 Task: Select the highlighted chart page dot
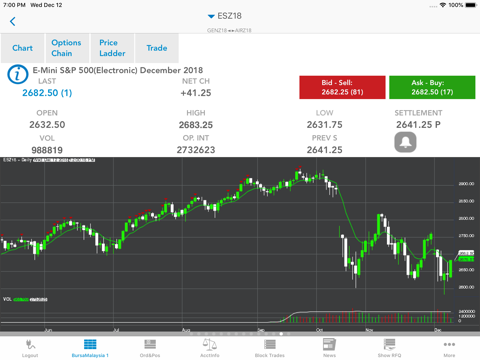click(x=281, y=334)
